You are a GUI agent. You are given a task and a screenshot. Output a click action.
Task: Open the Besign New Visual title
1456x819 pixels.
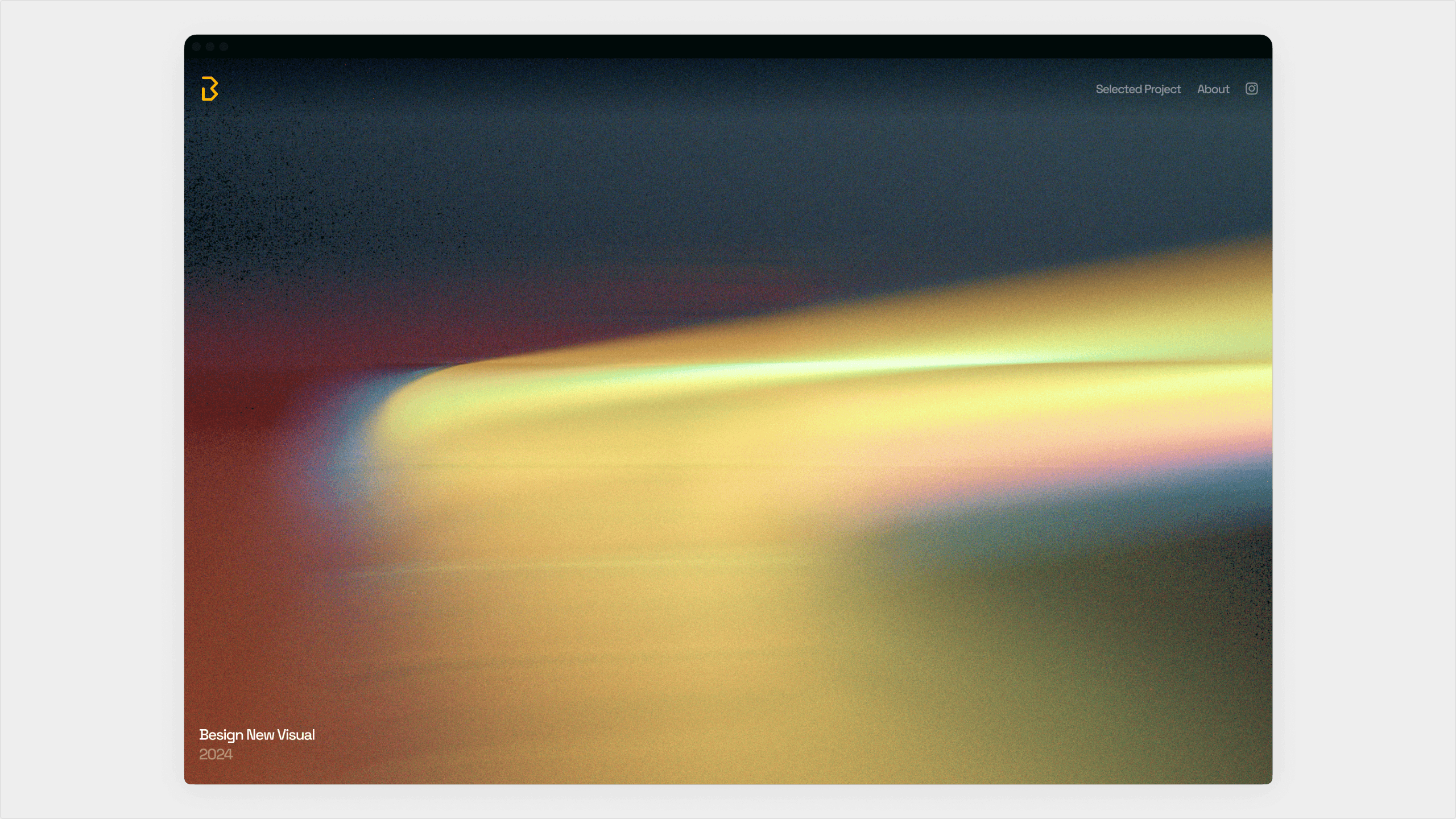(x=257, y=734)
